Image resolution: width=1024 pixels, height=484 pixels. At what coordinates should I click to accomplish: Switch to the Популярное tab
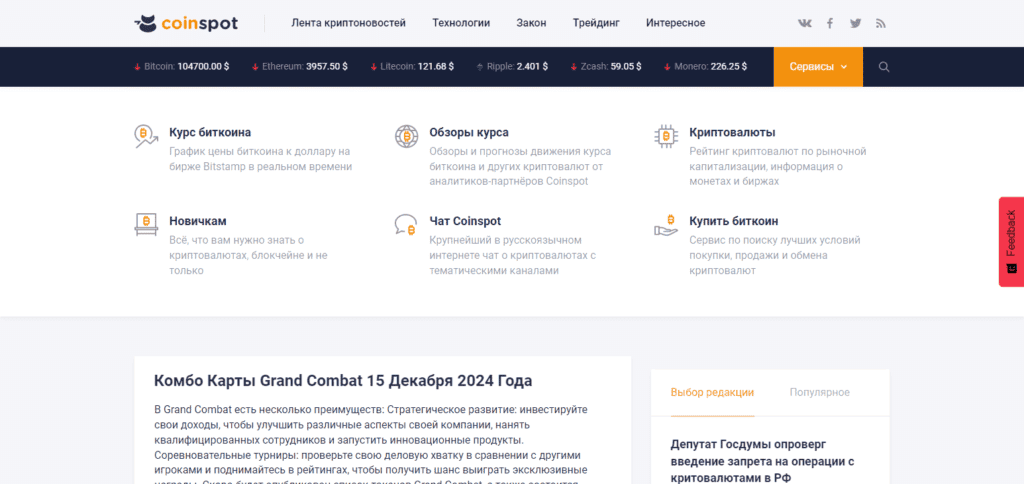tap(820, 393)
